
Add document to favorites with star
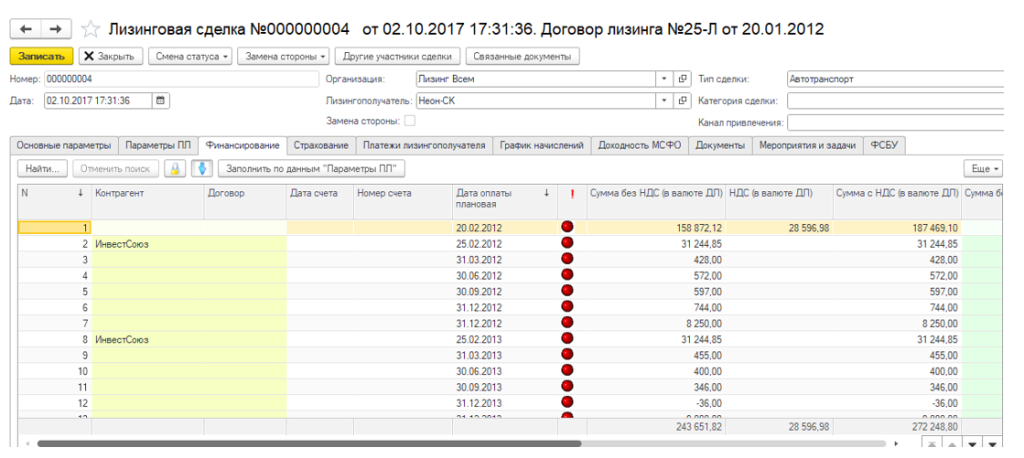(89, 29)
